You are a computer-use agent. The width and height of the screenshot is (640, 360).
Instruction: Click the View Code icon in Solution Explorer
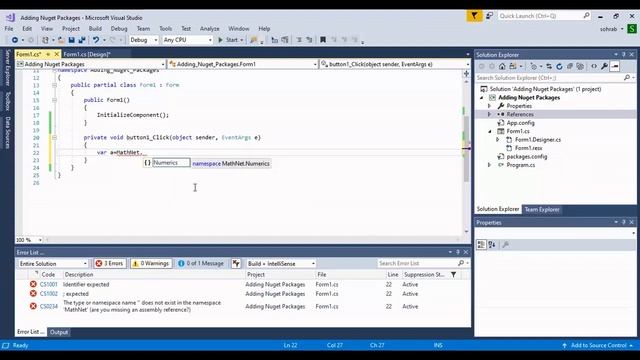coord(594,66)
